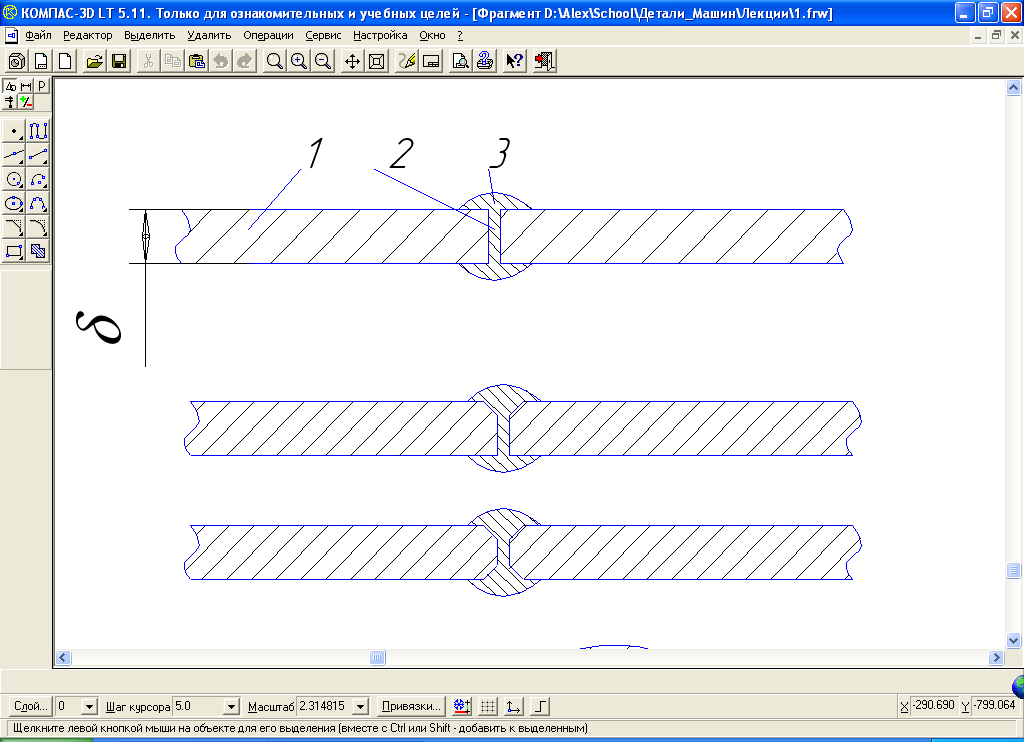Select the spline curve tool
This screenshot has height=742, width=1024.
tap(38, 204)
